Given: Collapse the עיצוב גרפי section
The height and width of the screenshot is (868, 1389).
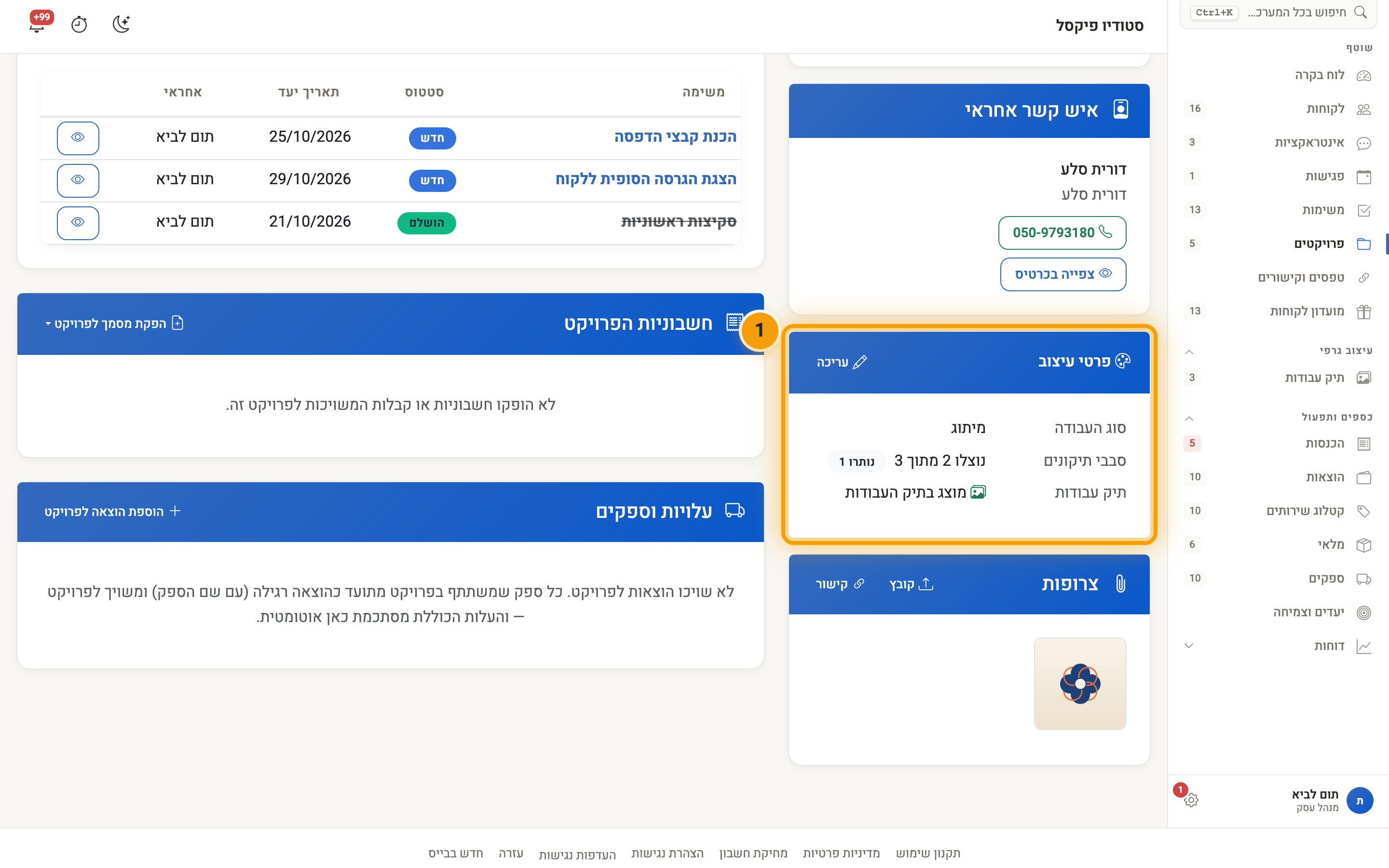Looking at the screenshot, I should click(x=1189, y=352).
